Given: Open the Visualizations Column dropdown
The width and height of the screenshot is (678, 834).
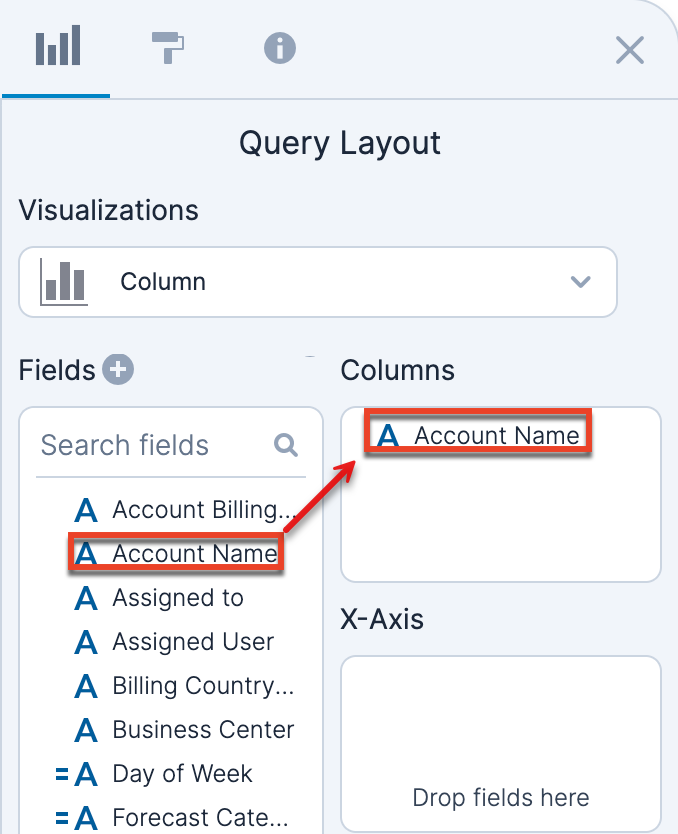Looking at the screenshot, I should click(317, 282).
